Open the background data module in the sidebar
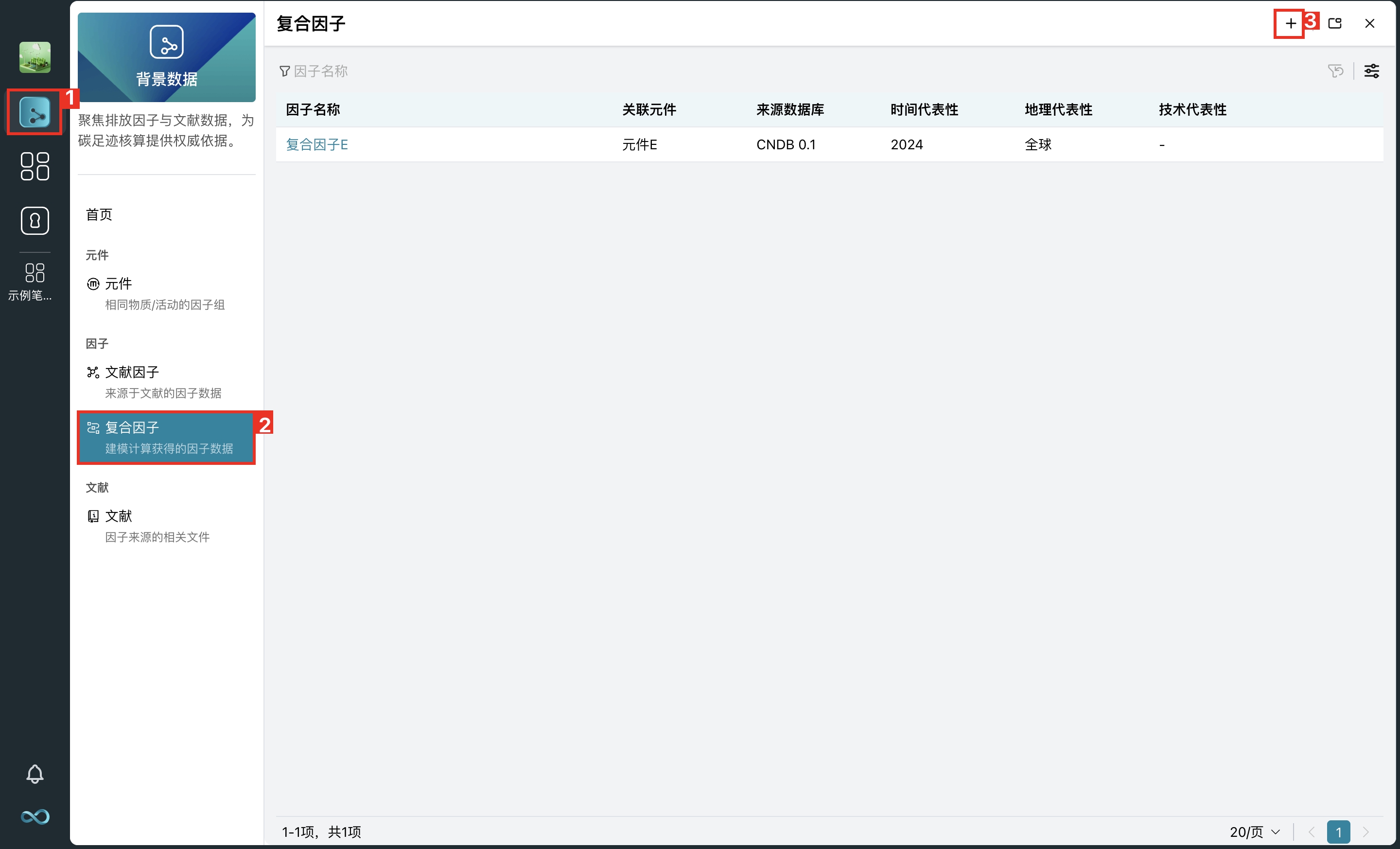 [x=35, y=112]
